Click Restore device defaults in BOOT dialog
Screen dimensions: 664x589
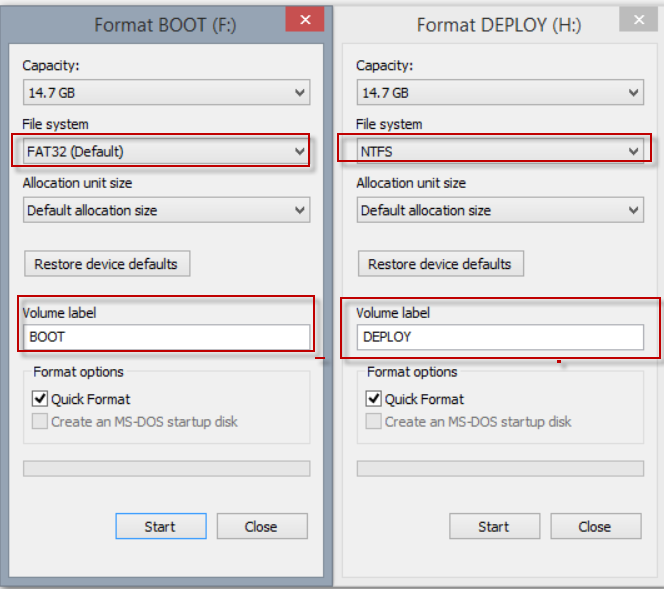[x=107, y=264]
